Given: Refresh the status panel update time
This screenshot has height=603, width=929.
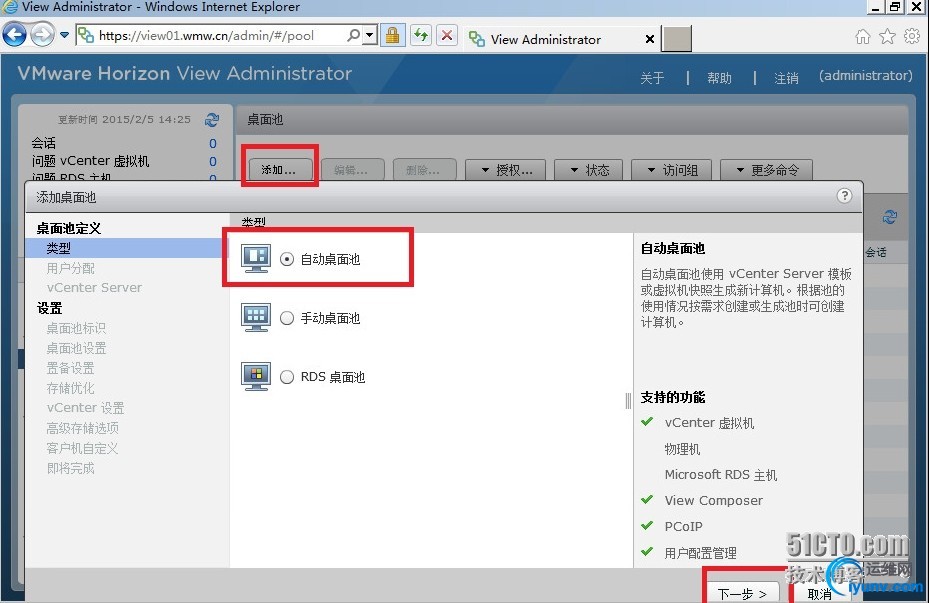Looking at the screenshot, I should point(212,120).
